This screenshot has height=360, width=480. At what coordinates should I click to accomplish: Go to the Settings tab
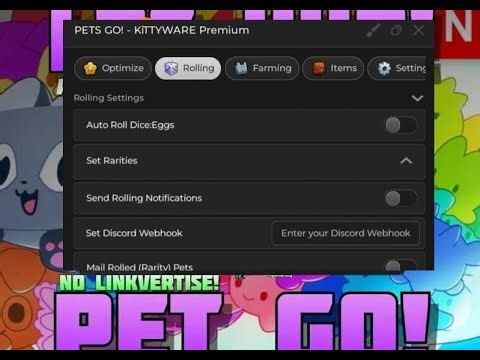pyautogui.click(x=397, y=68)
